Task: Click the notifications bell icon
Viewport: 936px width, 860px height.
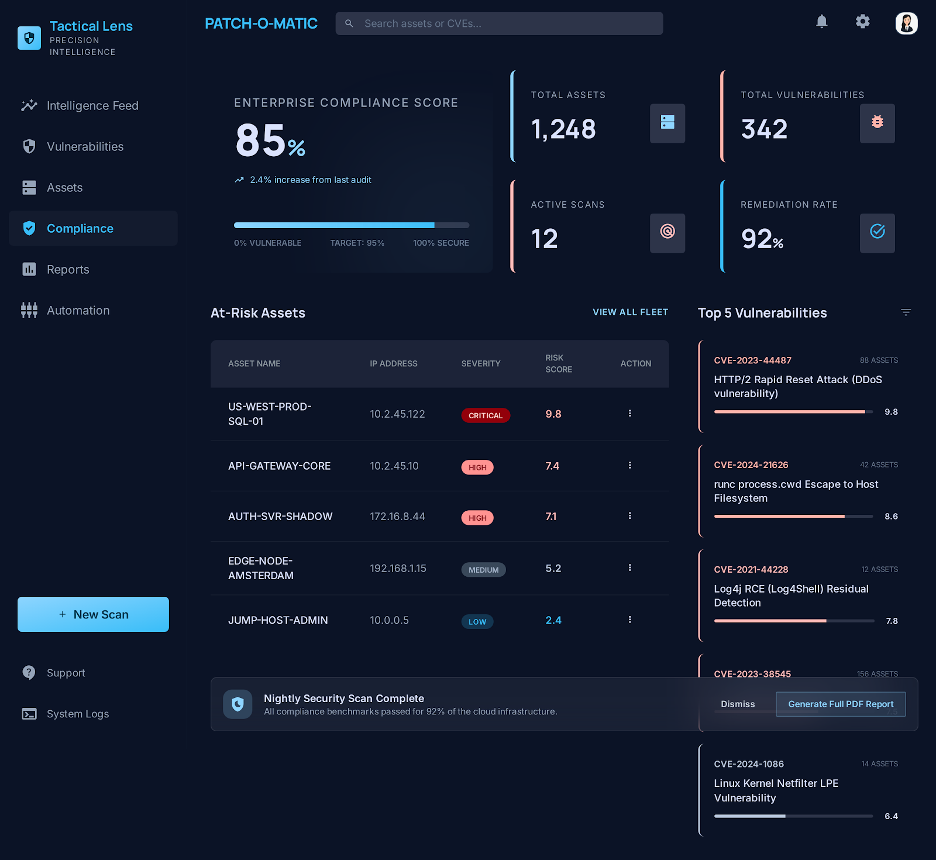Action: (822, 22)
